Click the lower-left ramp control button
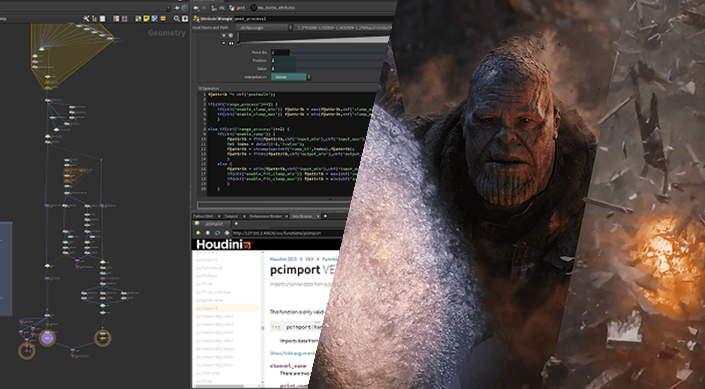The height and width of the screenshot is (389, 705). (224, 43)
